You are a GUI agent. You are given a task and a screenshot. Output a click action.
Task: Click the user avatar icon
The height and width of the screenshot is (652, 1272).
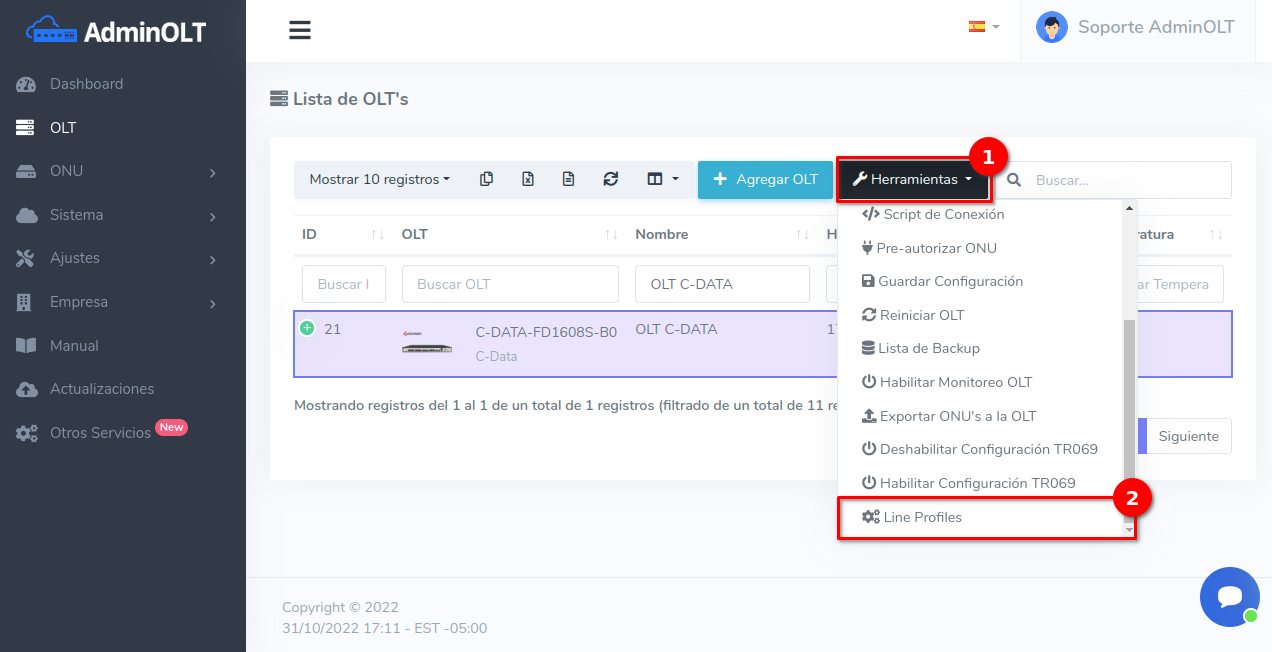pyautogui.click(x=1051, y=28)
